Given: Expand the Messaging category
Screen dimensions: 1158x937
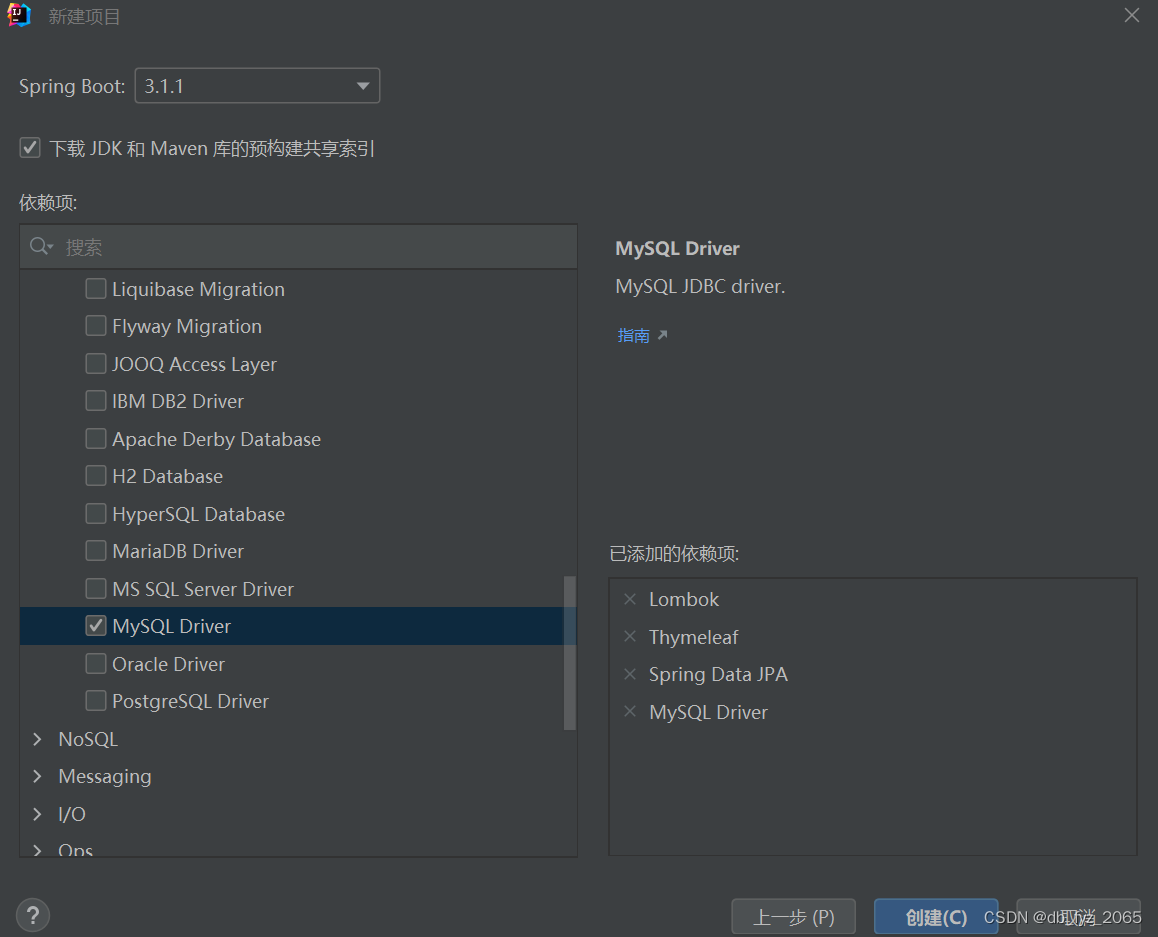Looking at the screenshot, I should [38, 776].
